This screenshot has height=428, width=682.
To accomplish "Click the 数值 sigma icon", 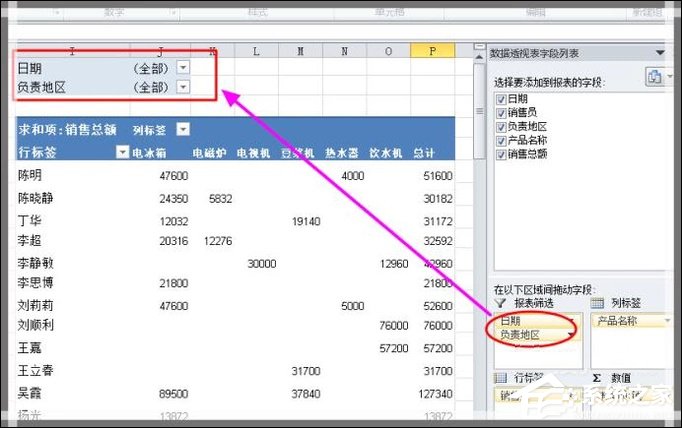I will click(x=596, y=378).
